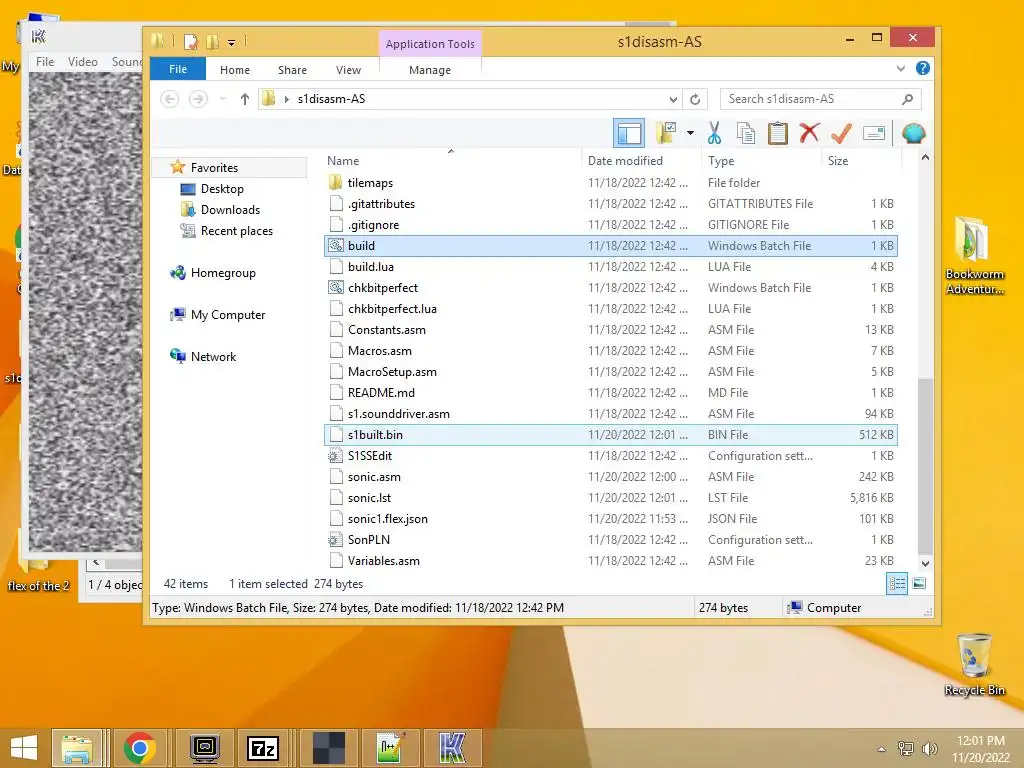This screenshot has height=768, width=1024.
Task: Select the SonPLN configuration file icon
Action: tap(336, 539)
